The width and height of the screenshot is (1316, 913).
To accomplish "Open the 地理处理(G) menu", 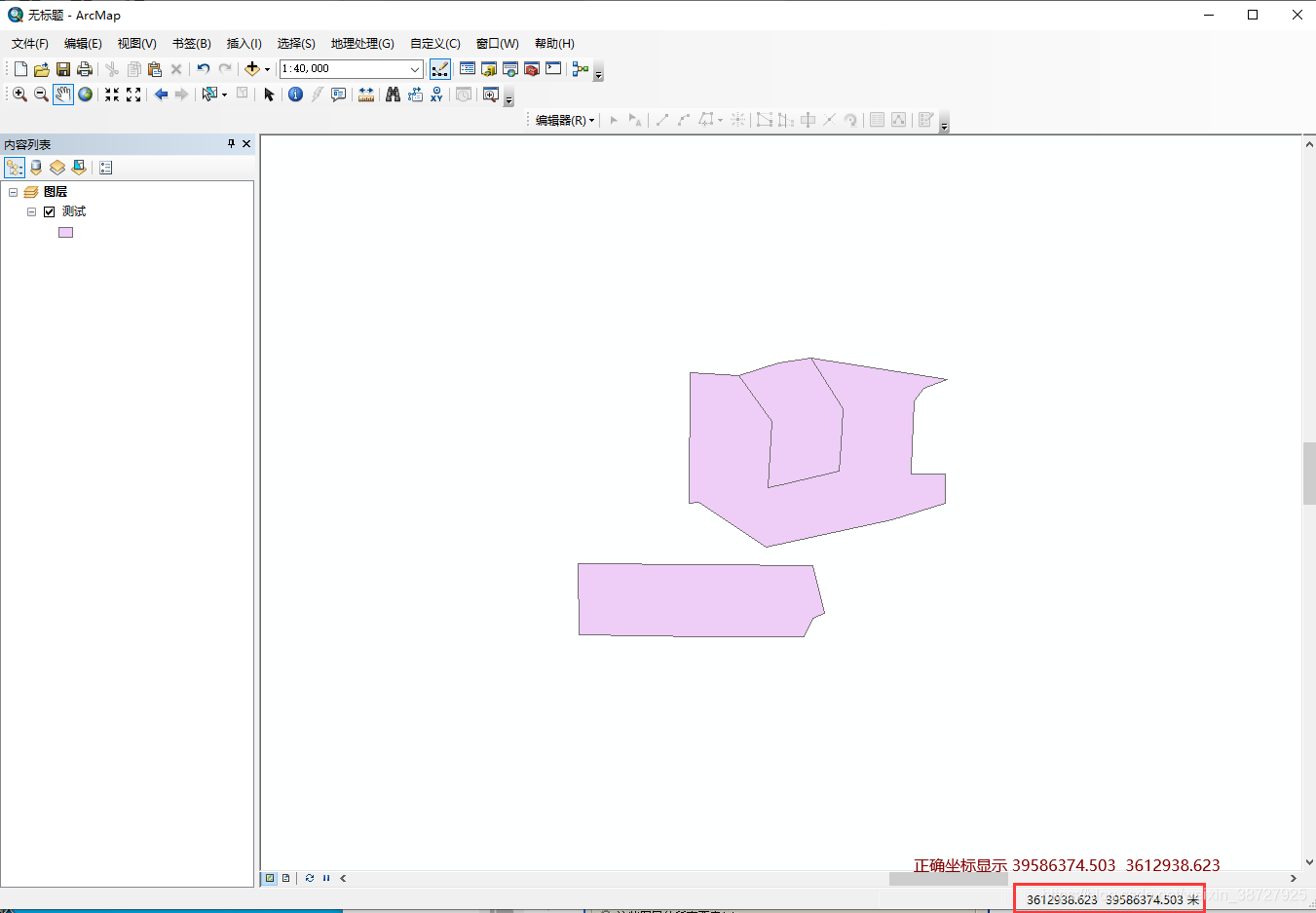I will [x=362, y=44].
